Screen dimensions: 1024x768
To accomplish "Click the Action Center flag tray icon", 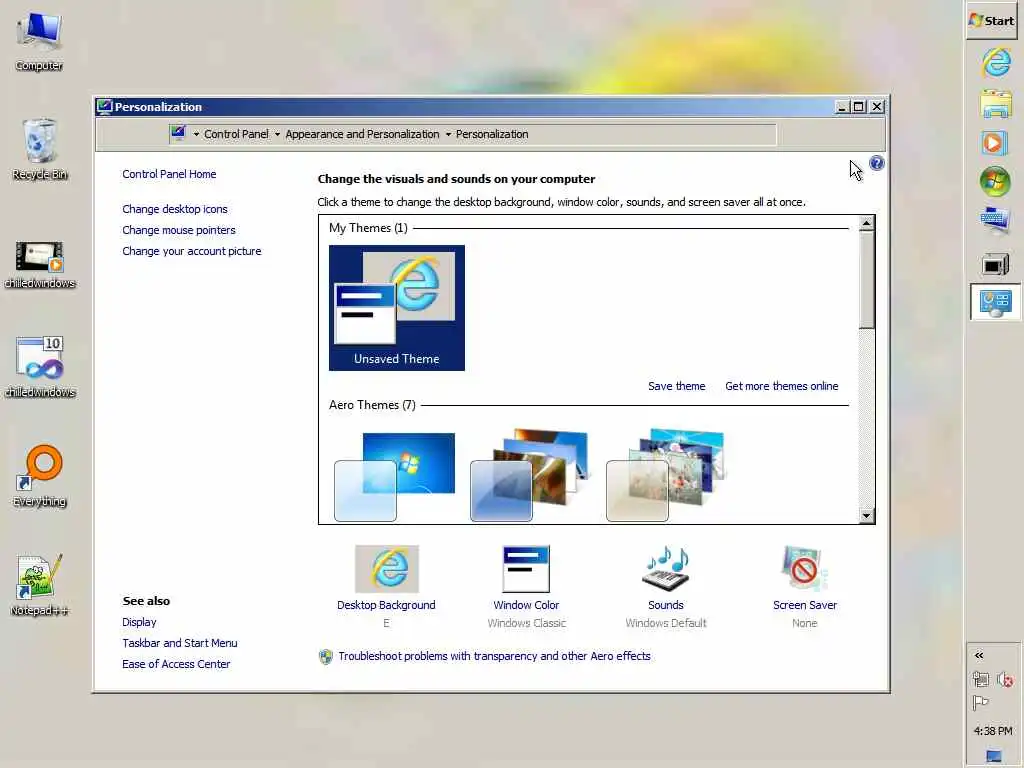I will click(980, 703).
